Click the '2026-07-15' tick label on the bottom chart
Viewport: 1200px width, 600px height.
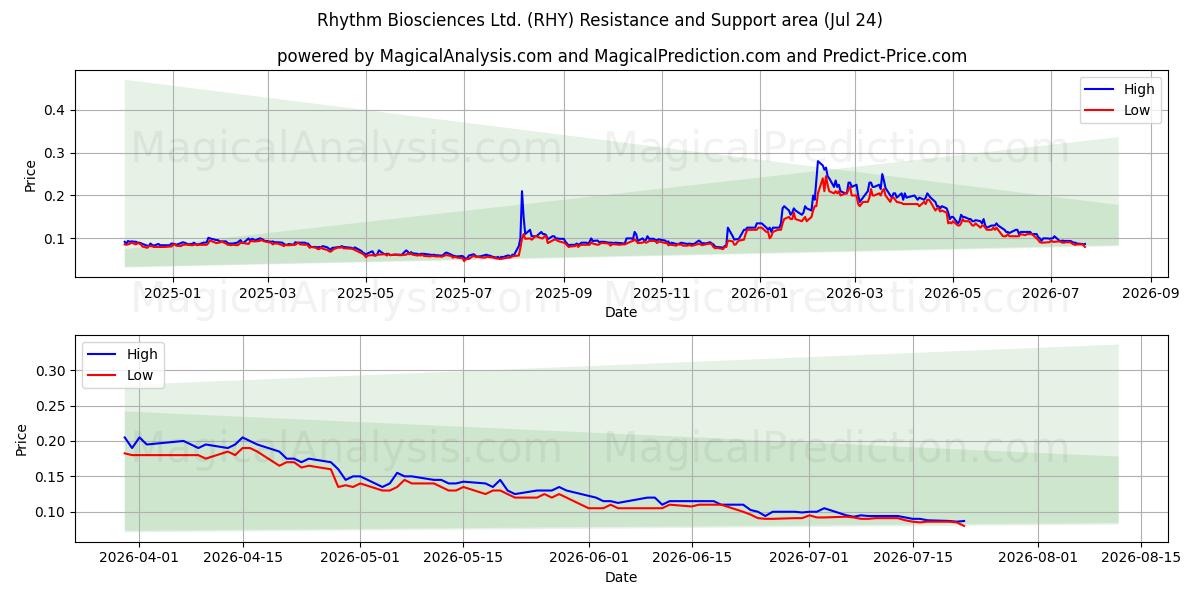(915, 558)
